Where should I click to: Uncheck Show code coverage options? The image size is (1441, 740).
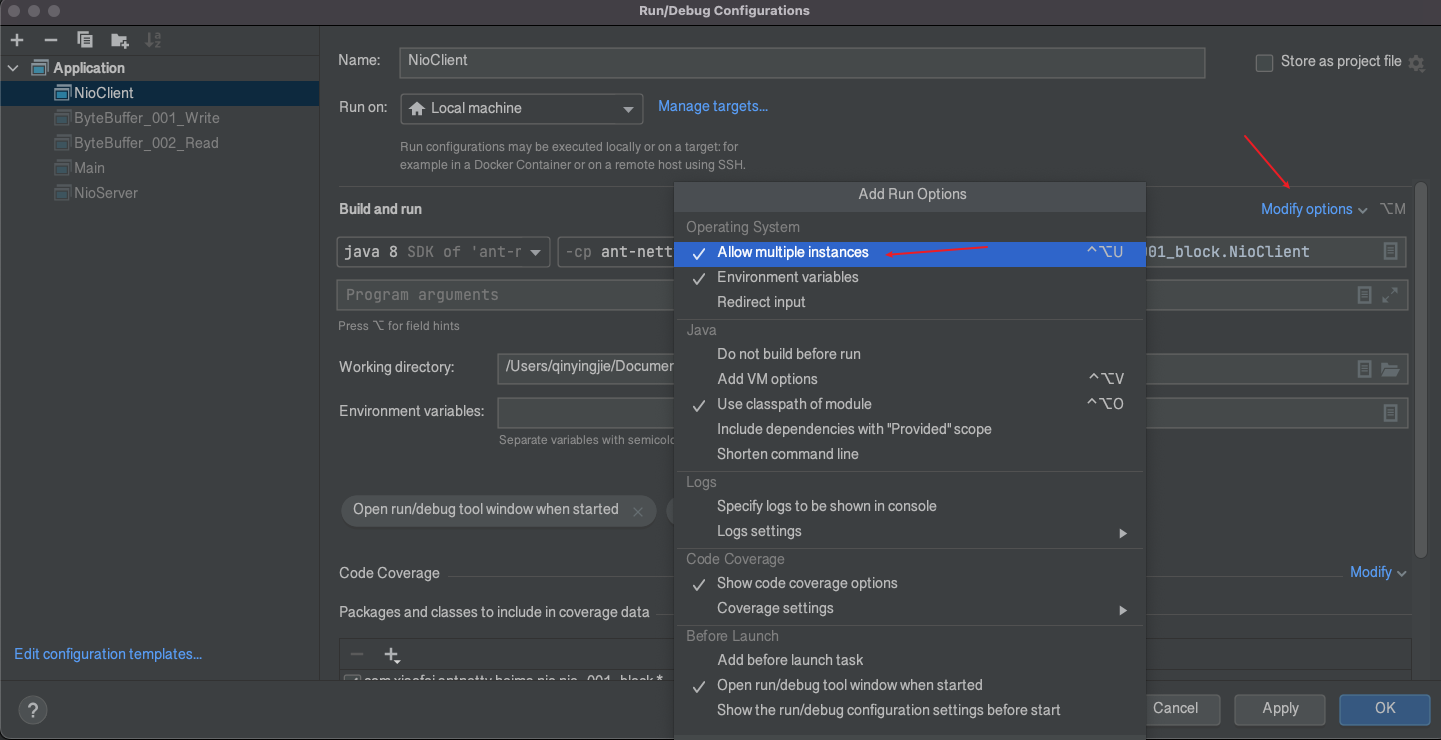point(806,583)
